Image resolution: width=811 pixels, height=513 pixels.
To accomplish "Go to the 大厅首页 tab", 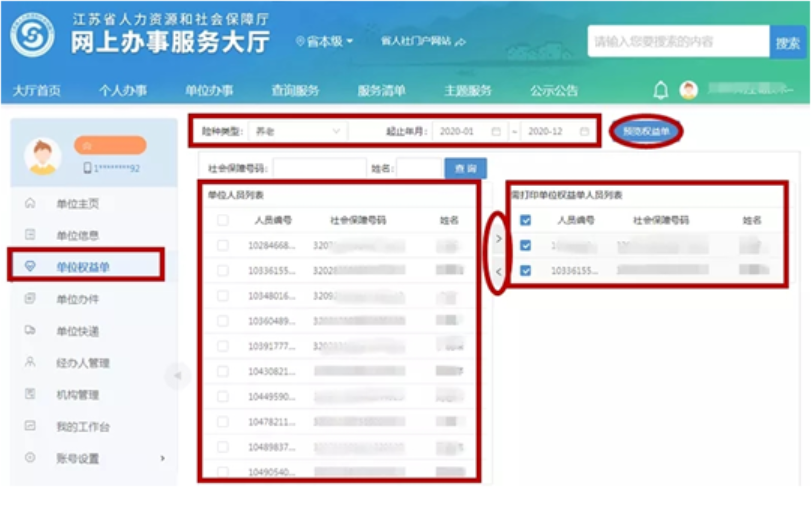I will (36, 91).
